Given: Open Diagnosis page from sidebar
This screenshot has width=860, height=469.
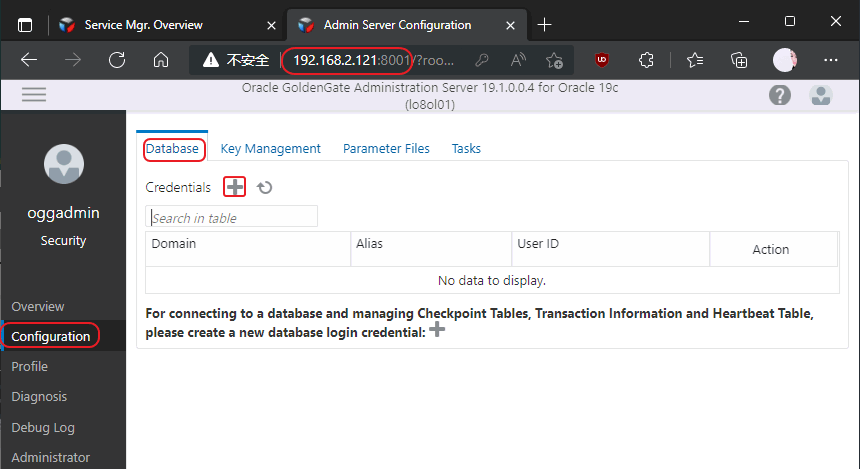Looking at the screenshot, I should (39, 396).
